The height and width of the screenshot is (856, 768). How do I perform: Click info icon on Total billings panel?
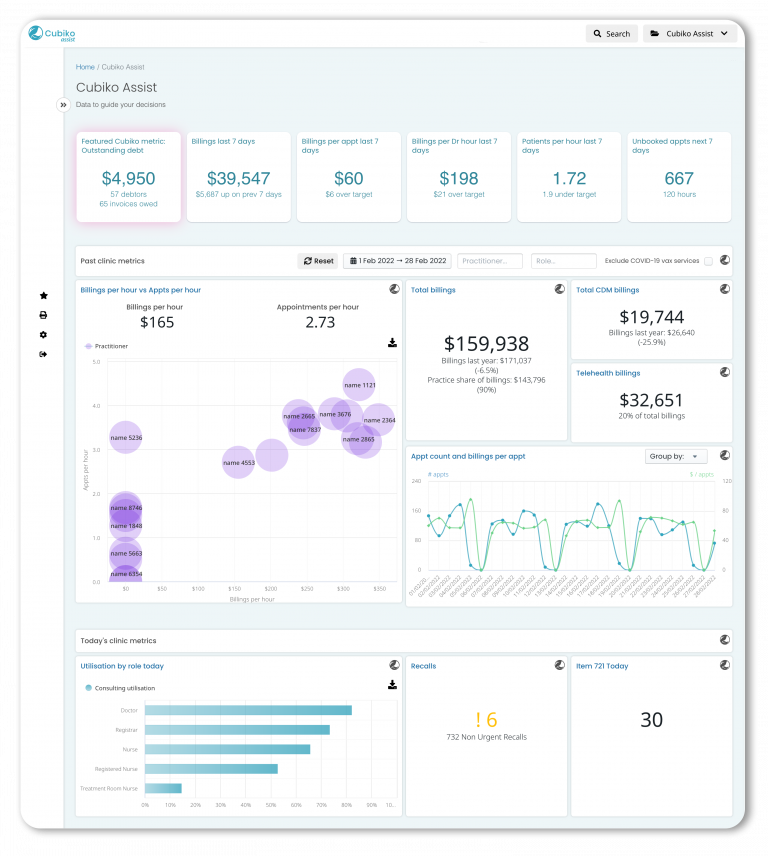(559, 289)
